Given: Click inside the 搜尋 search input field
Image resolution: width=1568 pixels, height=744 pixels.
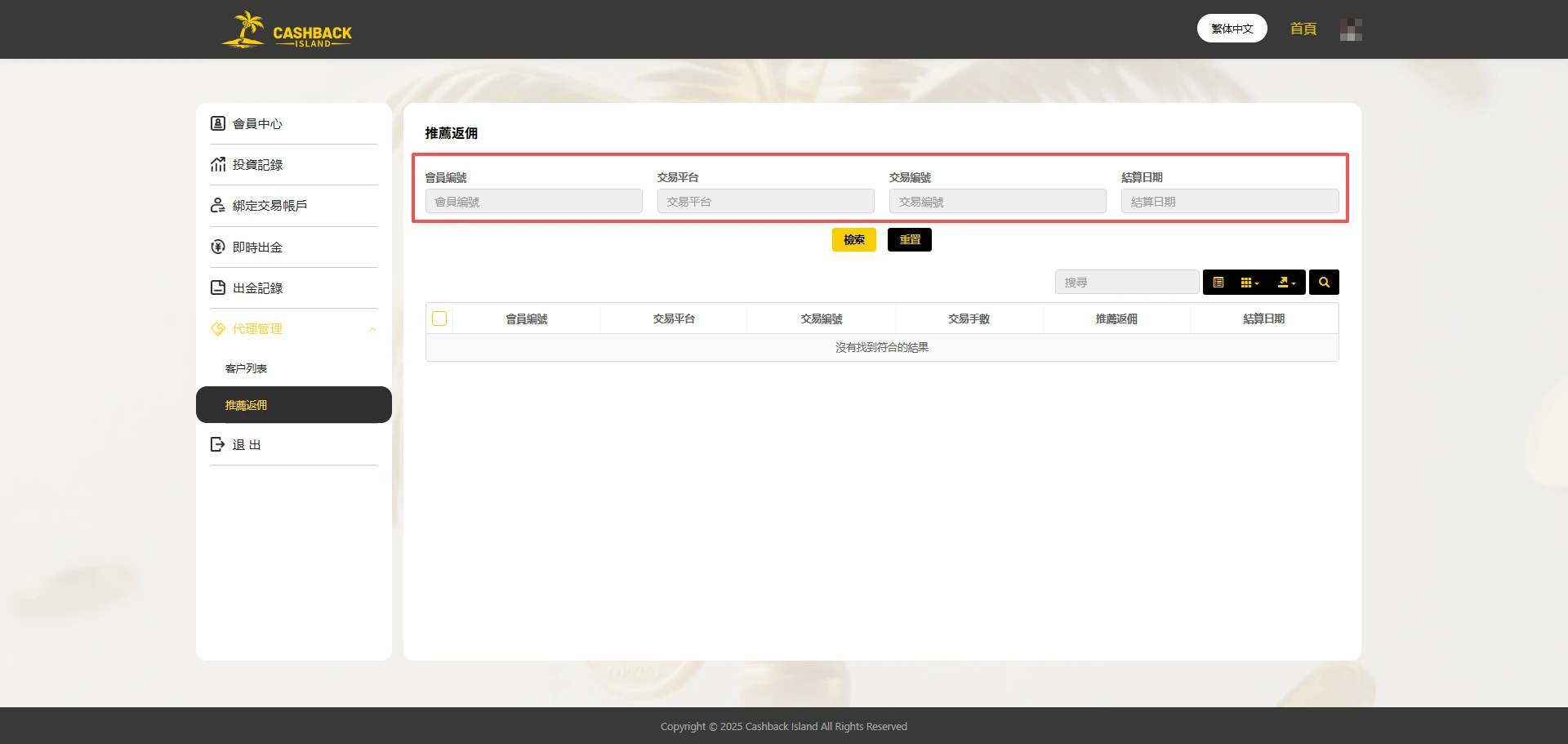Looking at the screenshot, I should tap(1127, 282).
